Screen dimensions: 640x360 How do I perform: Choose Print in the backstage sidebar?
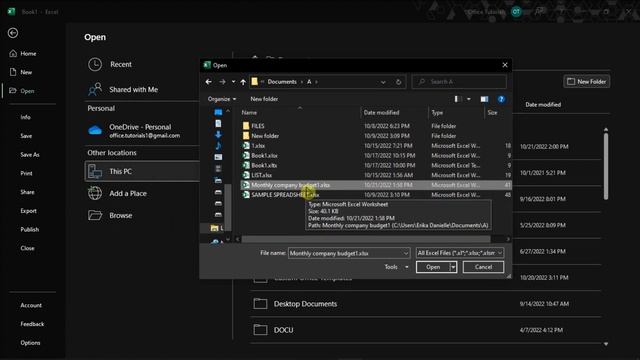[27, 173]
